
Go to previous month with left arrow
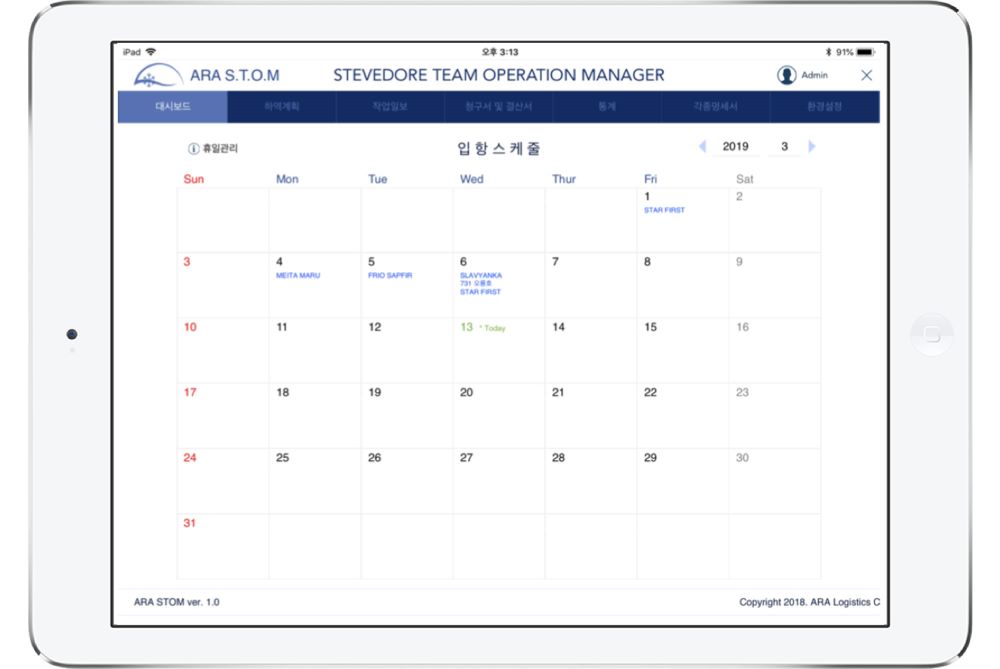[702, 146]
